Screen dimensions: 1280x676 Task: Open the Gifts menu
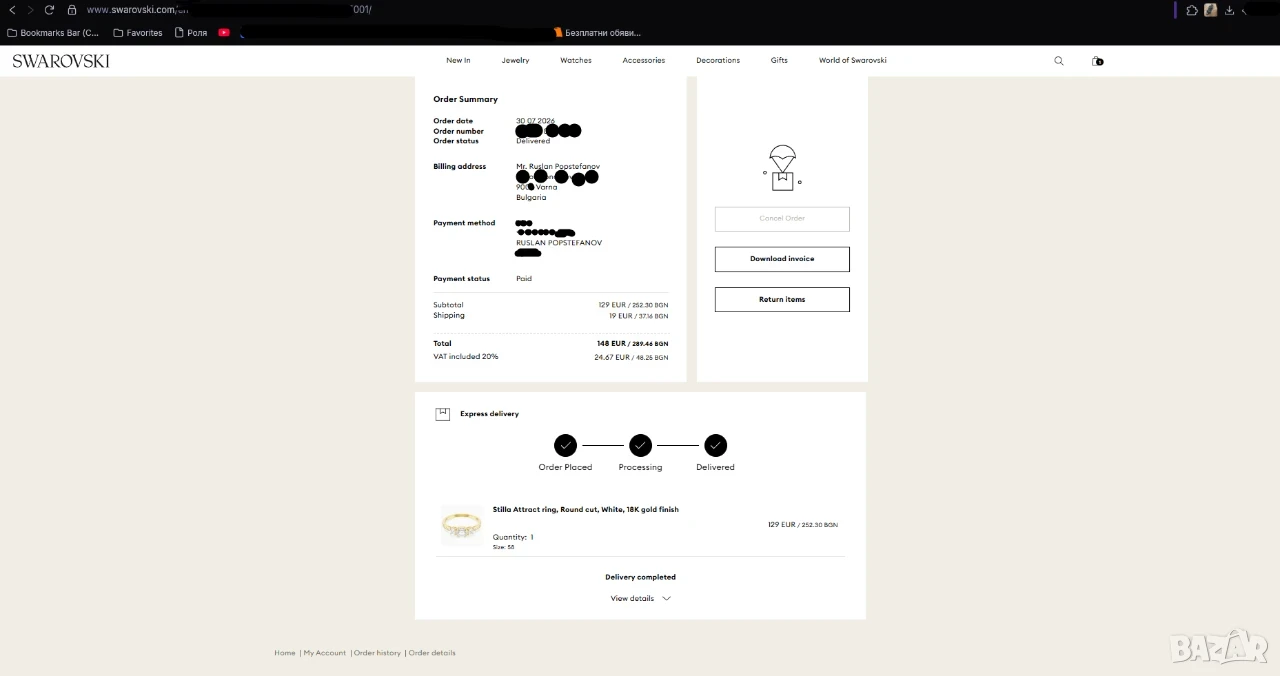[779, 60]
